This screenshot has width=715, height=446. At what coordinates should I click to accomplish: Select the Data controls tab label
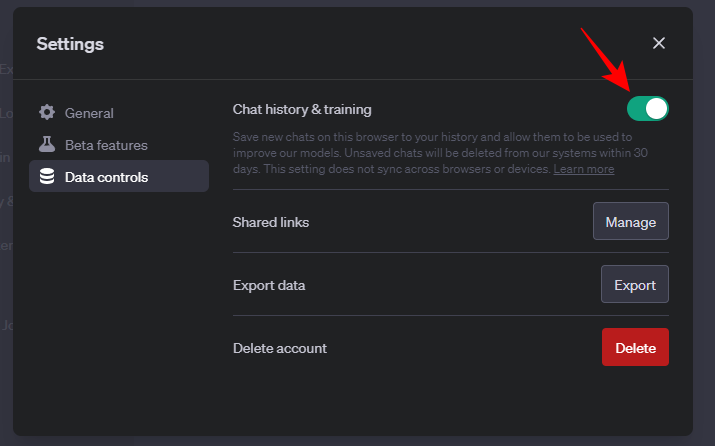click(106, 177)
